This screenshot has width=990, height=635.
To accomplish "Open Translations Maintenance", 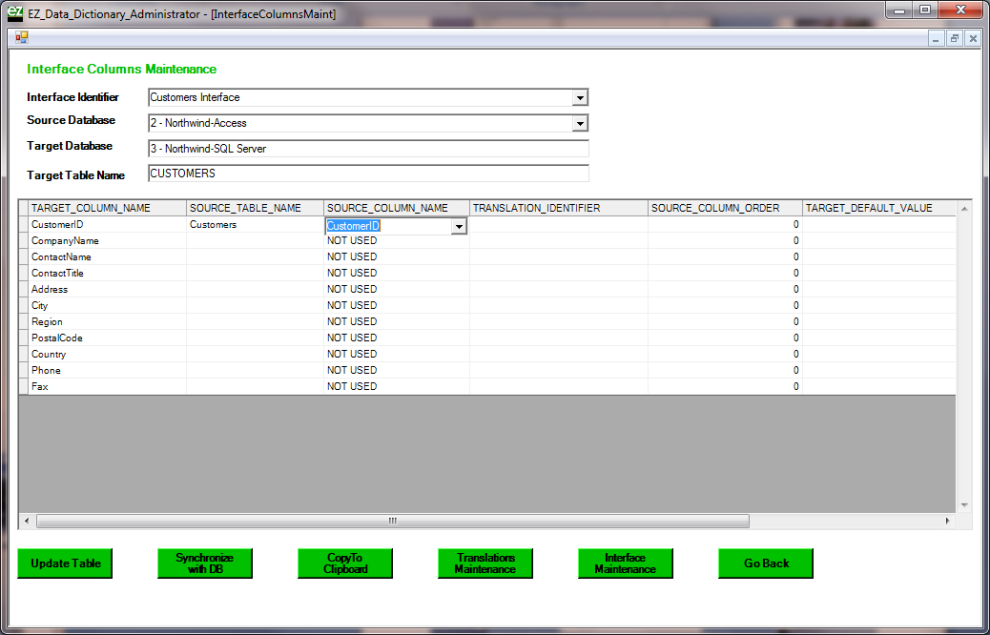I will [485, 563].
